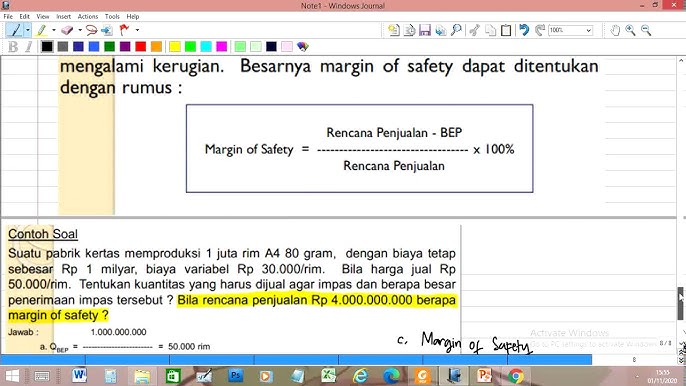Choose the navy swatch near the palette
This screenshot has height=386, width=686.
point(271,46)
